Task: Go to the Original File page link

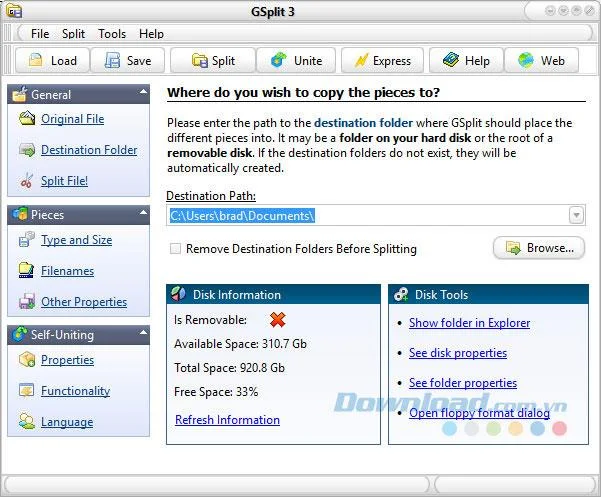Action: [73, 119]
